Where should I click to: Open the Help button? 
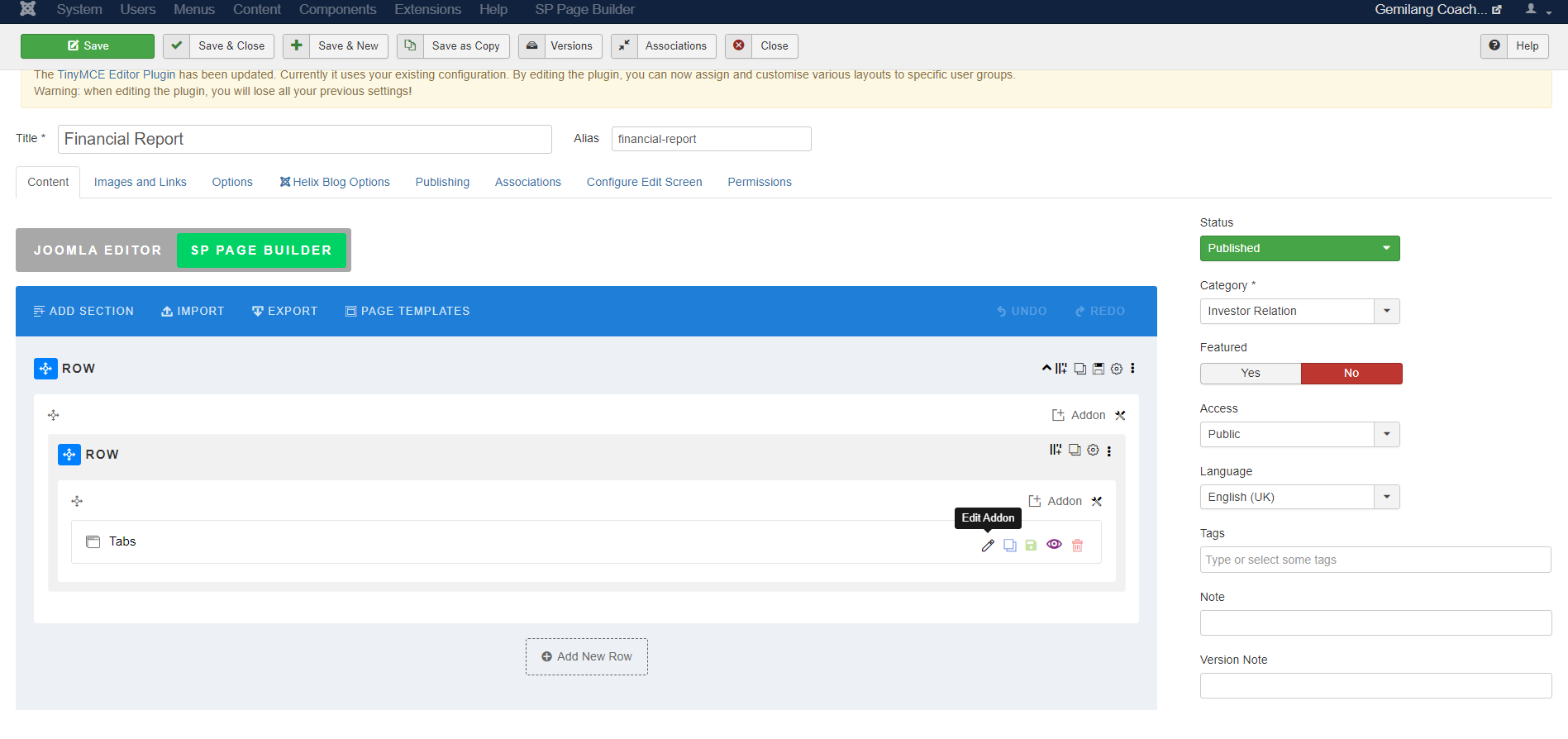tap(1514, 45)
